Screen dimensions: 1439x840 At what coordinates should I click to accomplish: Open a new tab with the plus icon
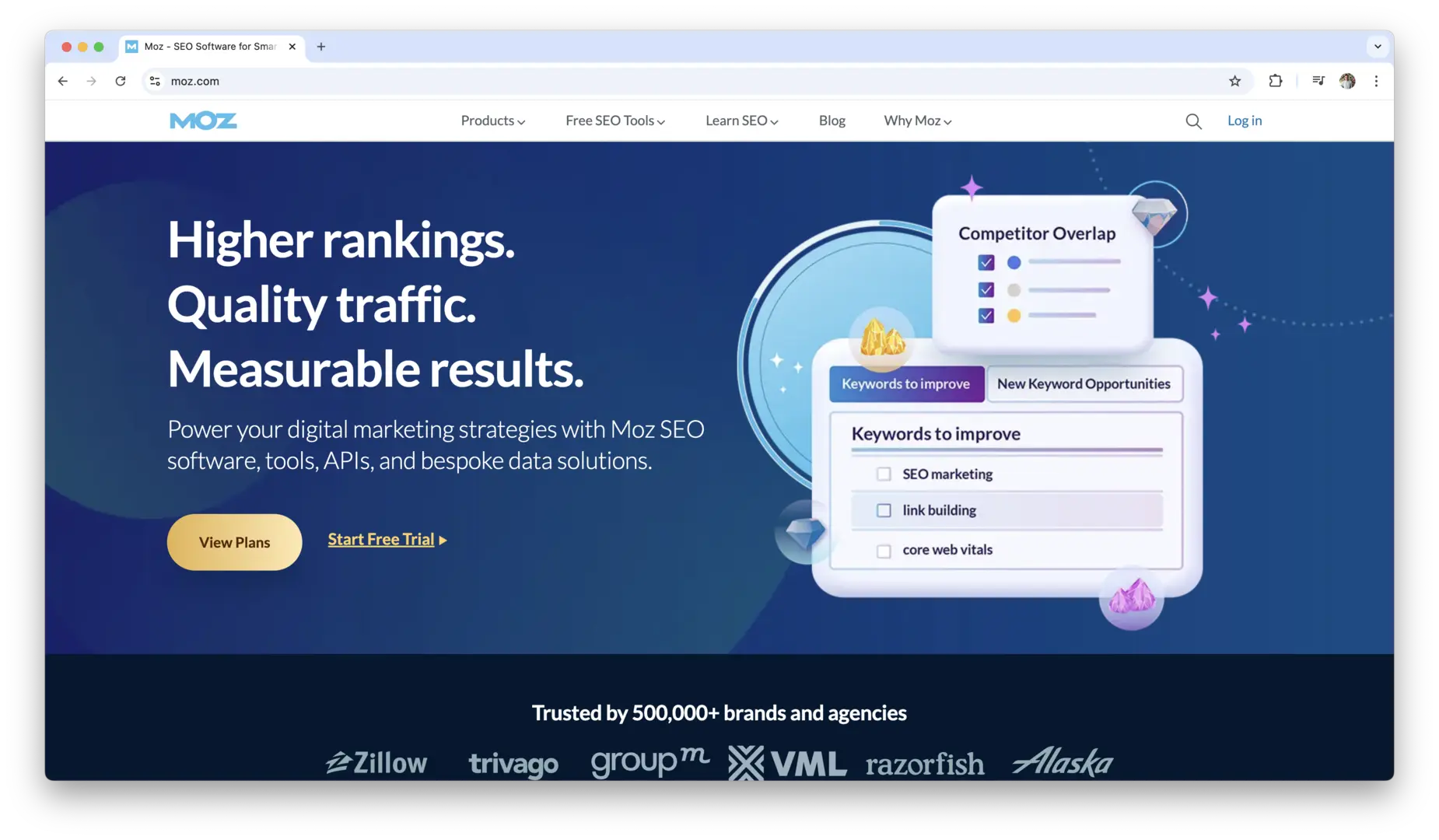321,47
